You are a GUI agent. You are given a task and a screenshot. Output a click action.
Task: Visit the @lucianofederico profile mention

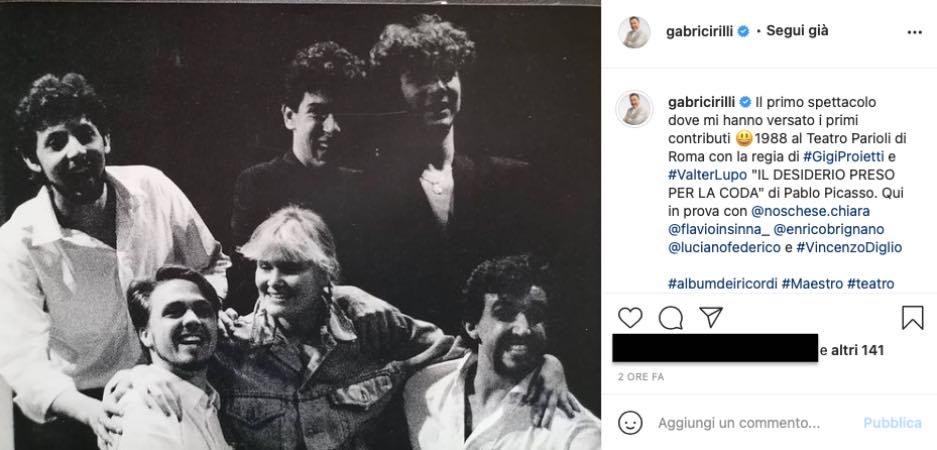pos(724,247)
